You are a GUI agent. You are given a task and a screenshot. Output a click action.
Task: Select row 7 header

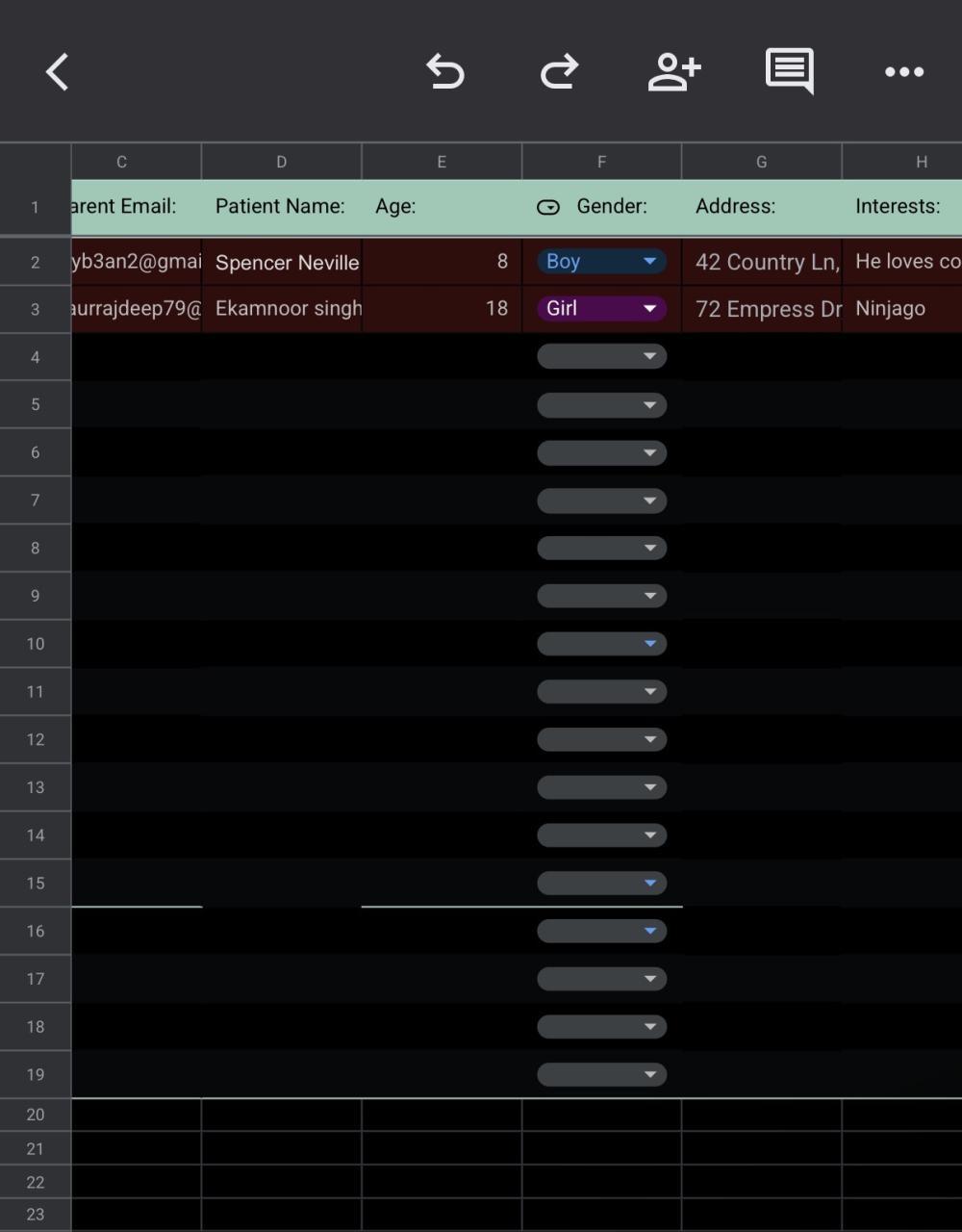pyautogui.click(x=36, y=500)
